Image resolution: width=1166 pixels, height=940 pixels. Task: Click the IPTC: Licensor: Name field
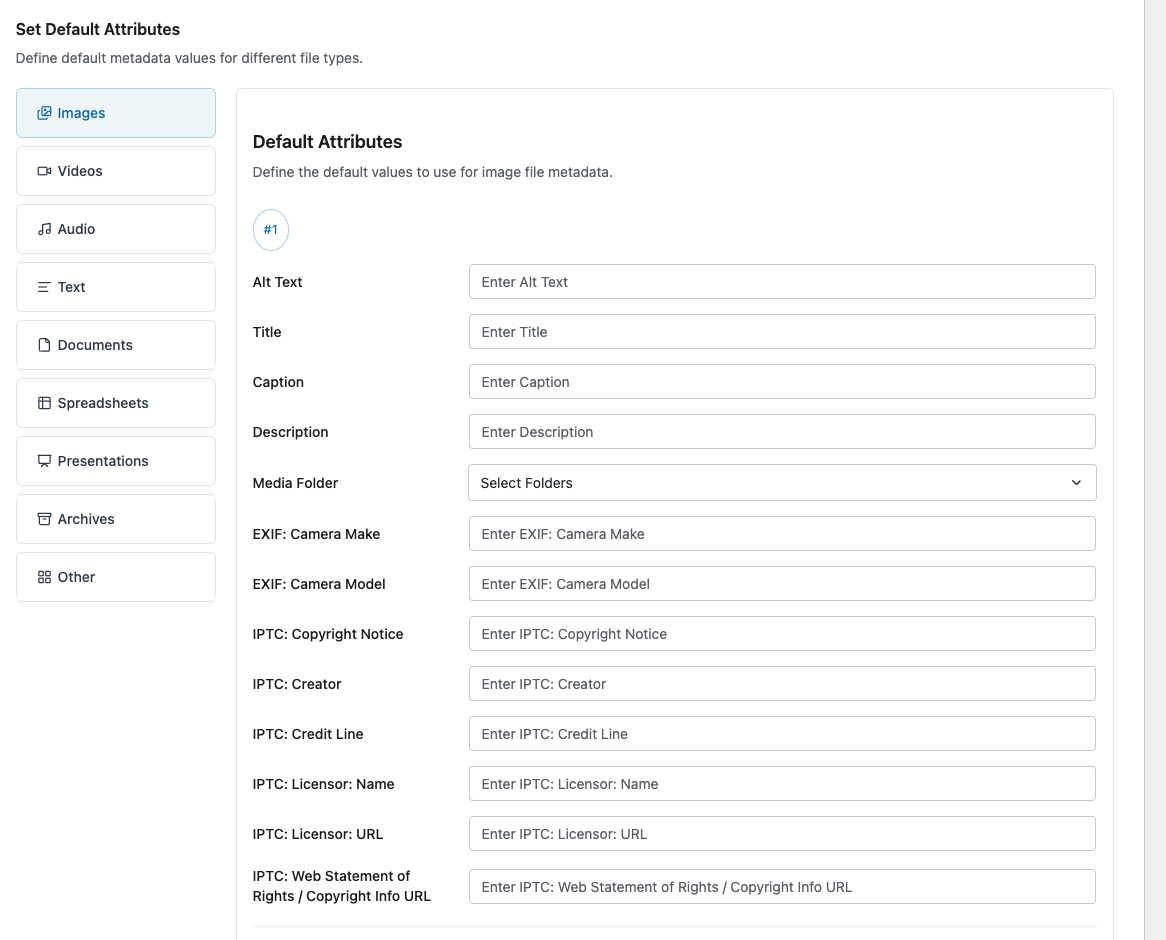pyautogui.click(x=782, y=784)
